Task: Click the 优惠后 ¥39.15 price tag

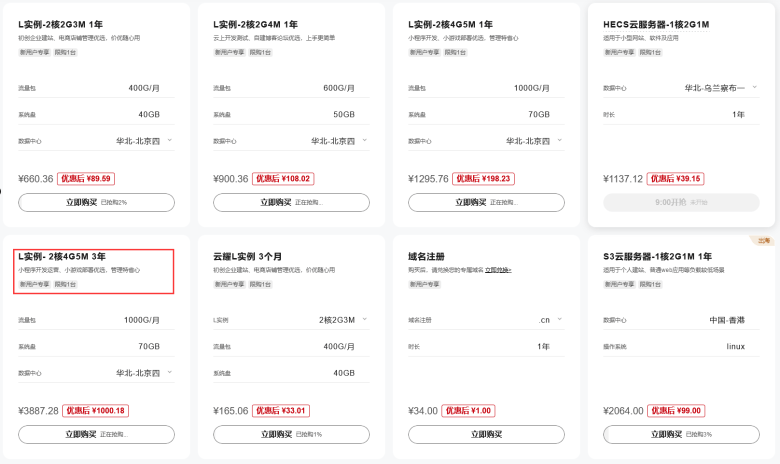Action: click(676, 179)
